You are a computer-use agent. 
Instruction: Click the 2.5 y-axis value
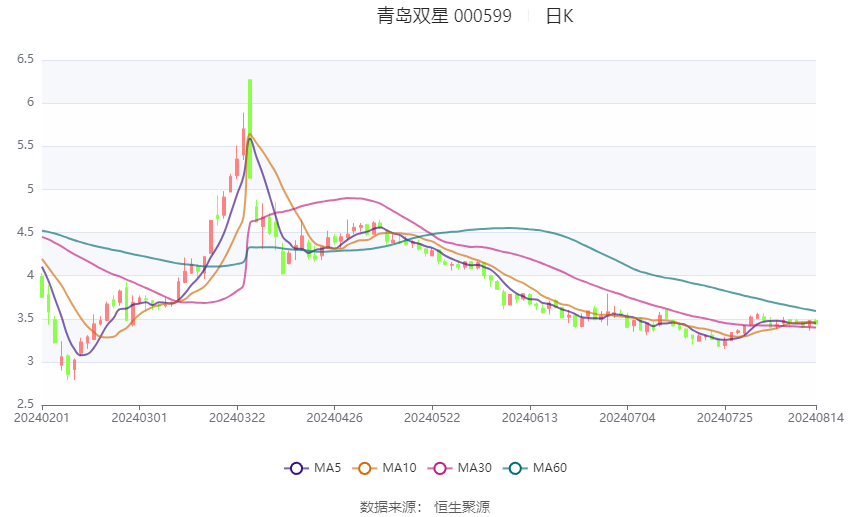[x=25, y=404]
